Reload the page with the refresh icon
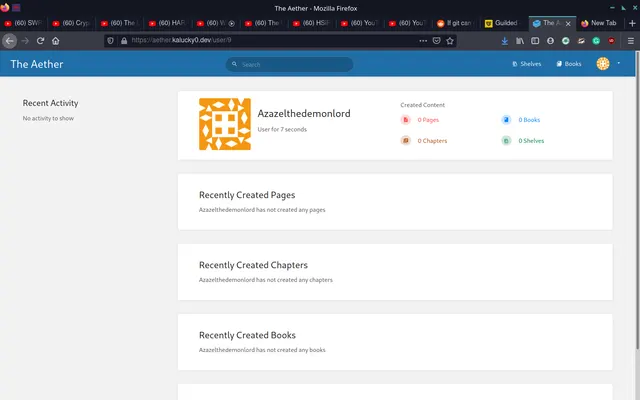This screenshot has height=400, width=640. pyautogui.click(x=40, y=41)
